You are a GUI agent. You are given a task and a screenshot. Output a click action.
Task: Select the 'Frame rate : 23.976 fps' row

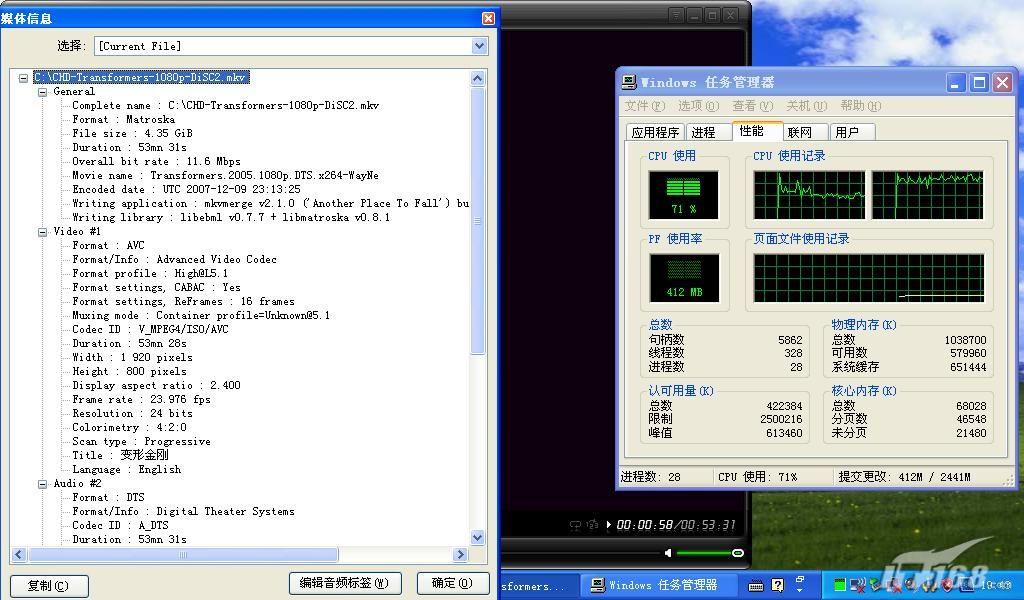coord(141,400)
